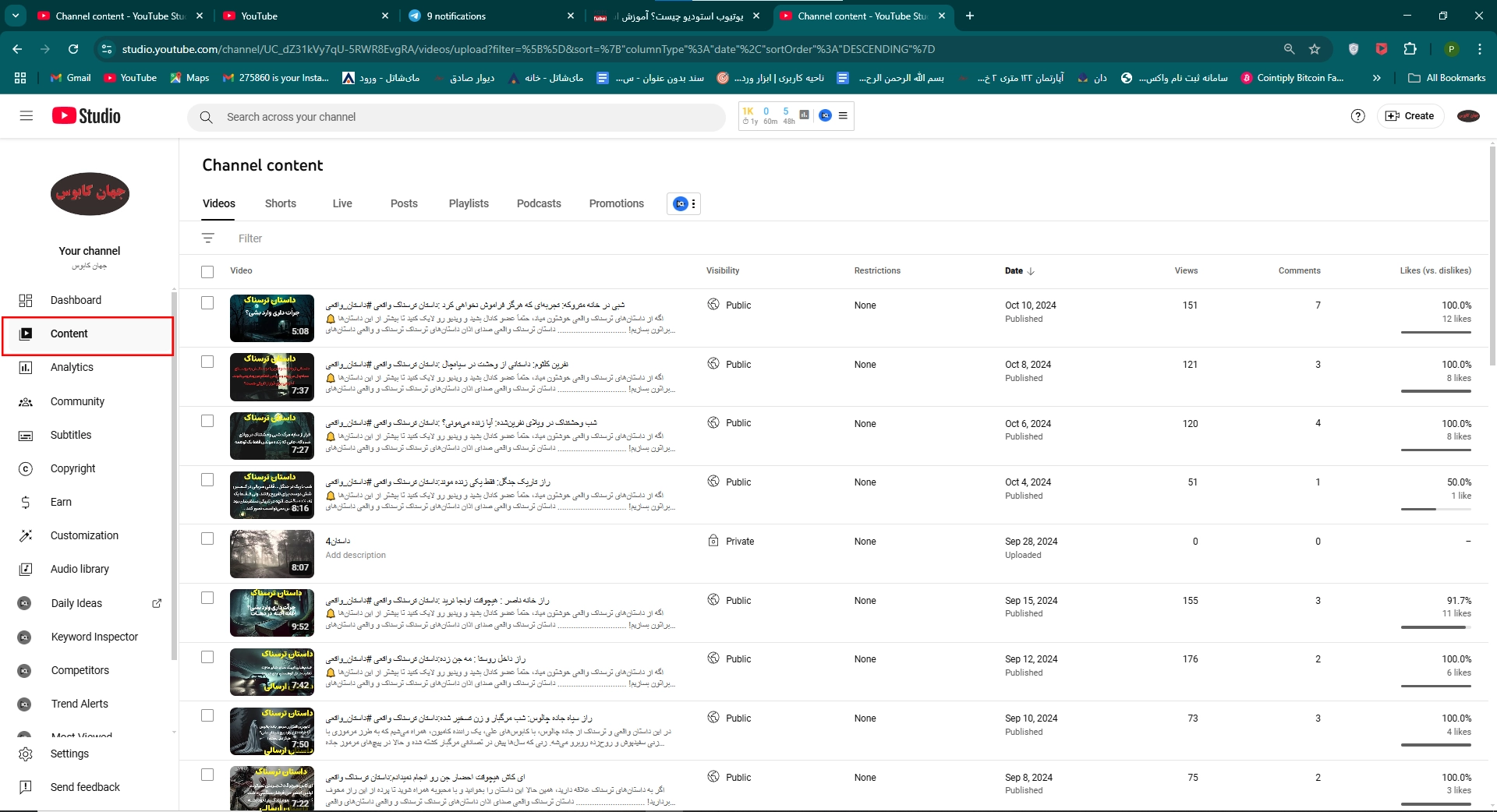Bookmark this page with star icon
This screenshot has height=812, width=1497.
[1315, 49]
